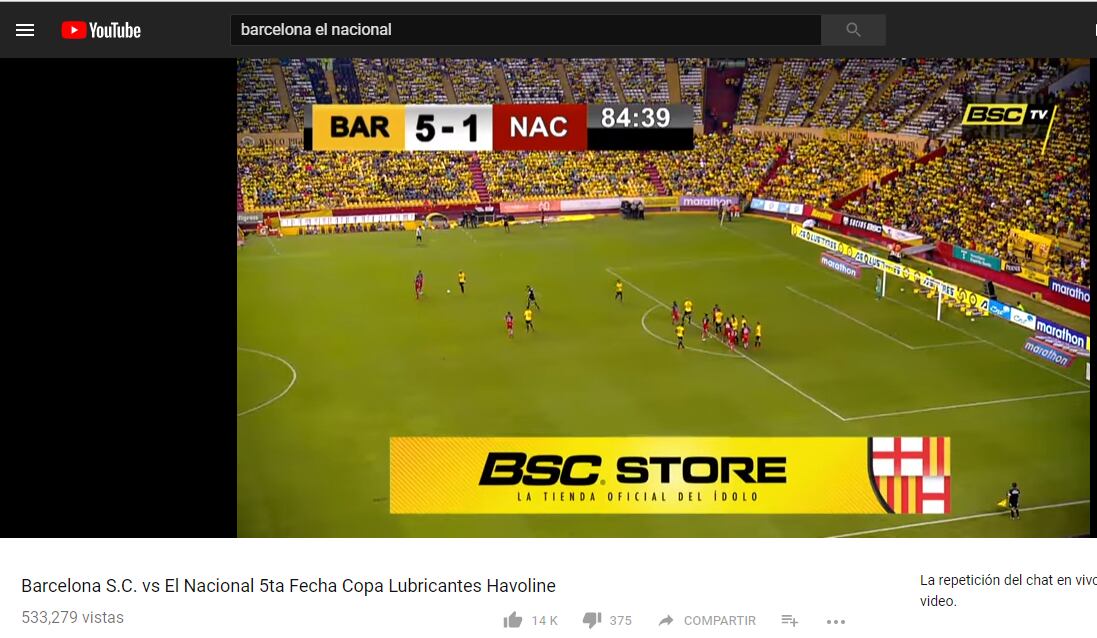This screenshot has height=638, width=1097.
Task: Click the BSC STORE banner ad
Action: 670,475
